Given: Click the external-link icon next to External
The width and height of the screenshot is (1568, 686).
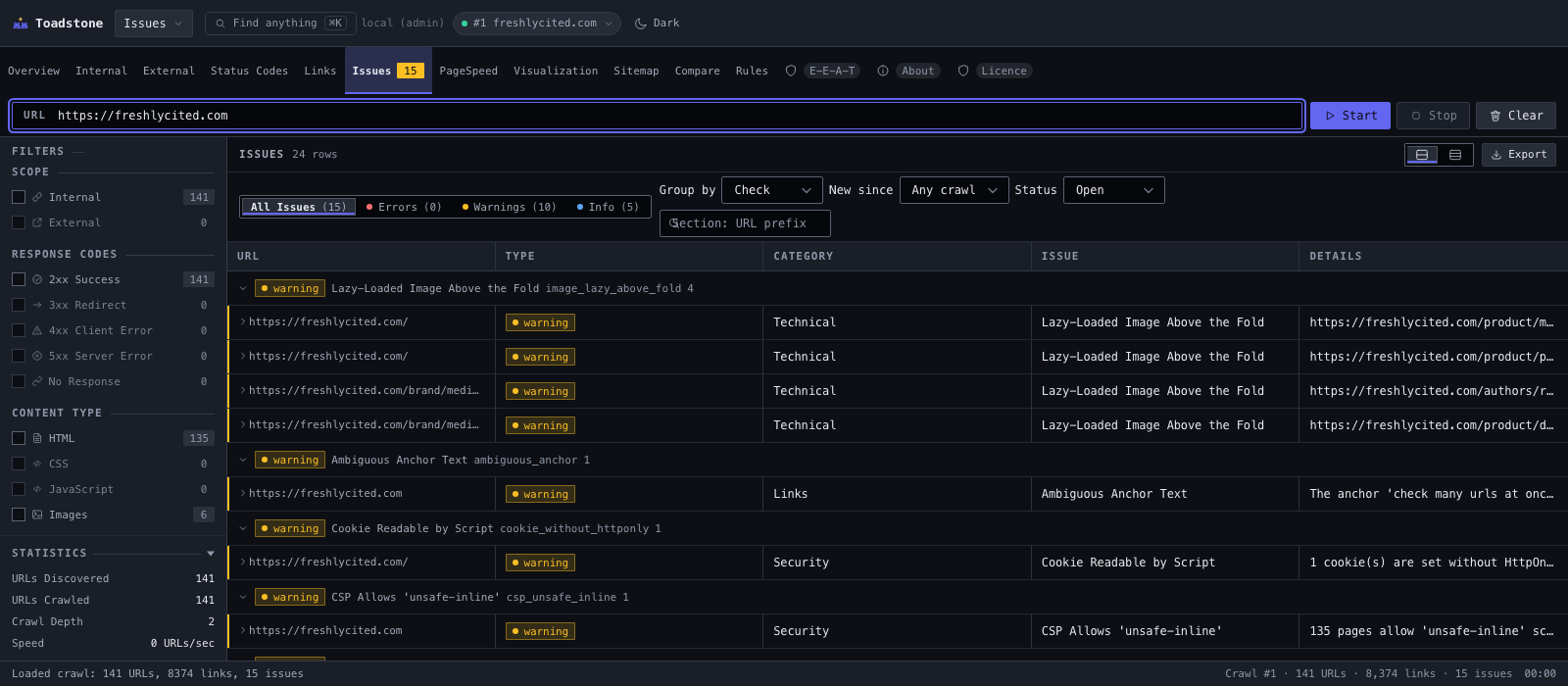Looking at the screenshot, I should [x=37, y=222].
